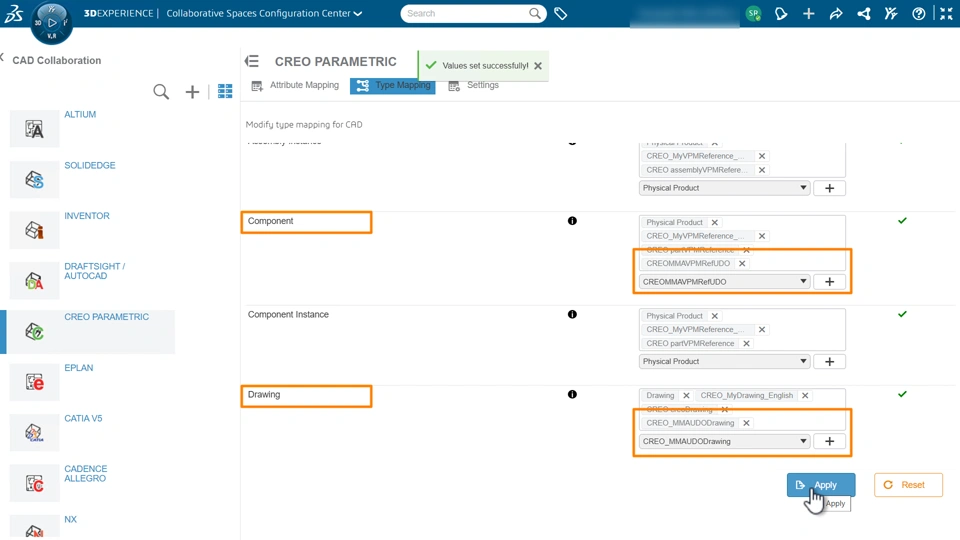
Task: Show info for Drawing row
Action: pyautogui.click(x=572, y=394)
